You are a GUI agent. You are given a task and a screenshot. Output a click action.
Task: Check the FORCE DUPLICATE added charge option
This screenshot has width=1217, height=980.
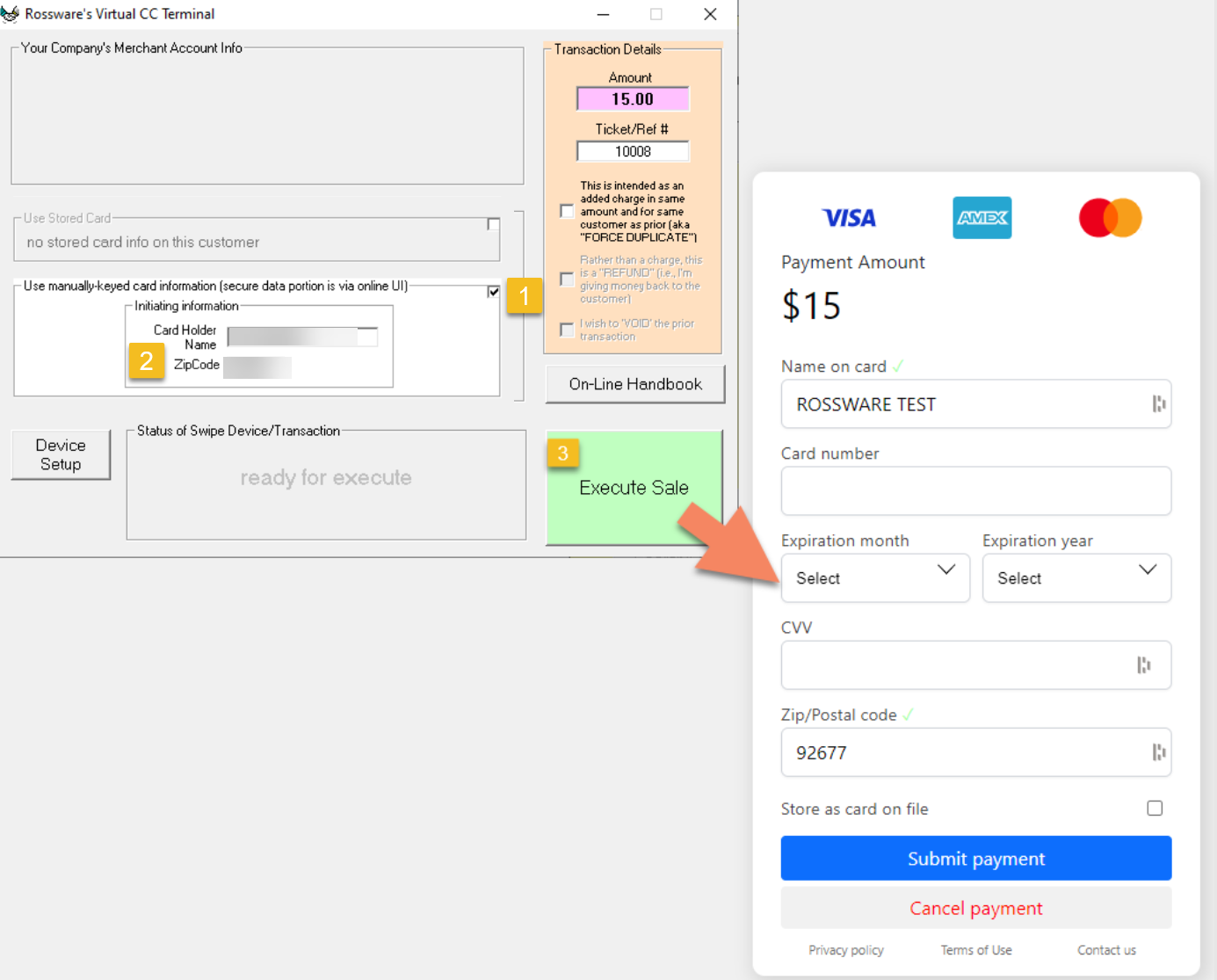click(567, 211)
